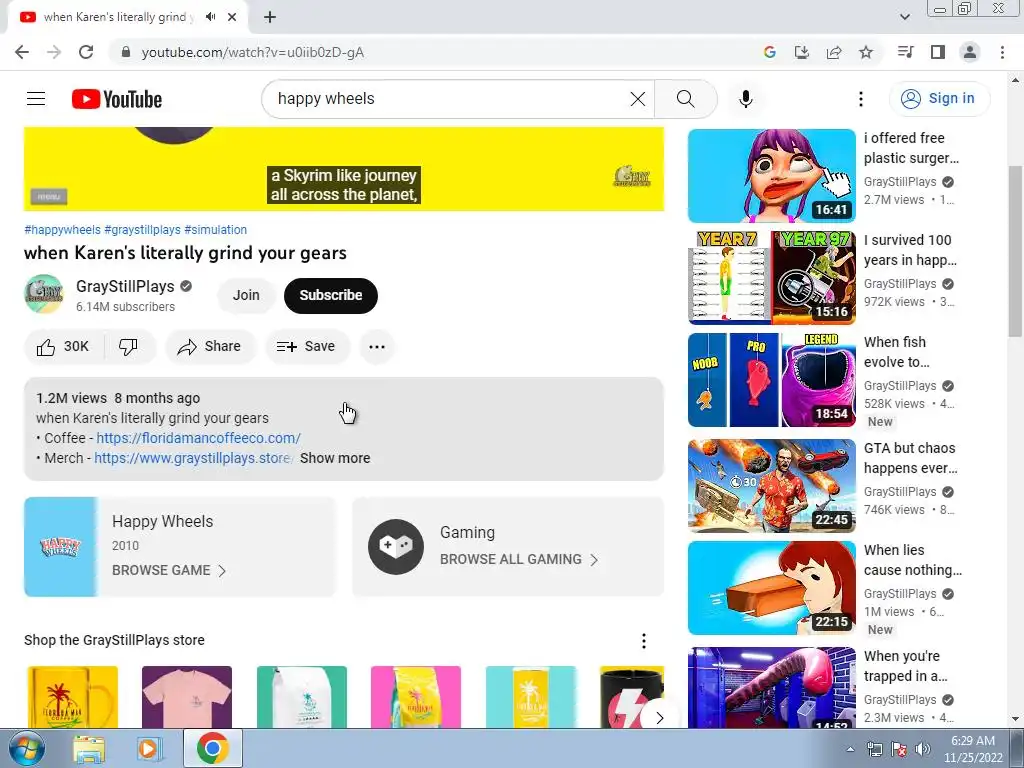Bookmark this page with star icon
The image size is (1024, 768).
click(x=866, y=52)
